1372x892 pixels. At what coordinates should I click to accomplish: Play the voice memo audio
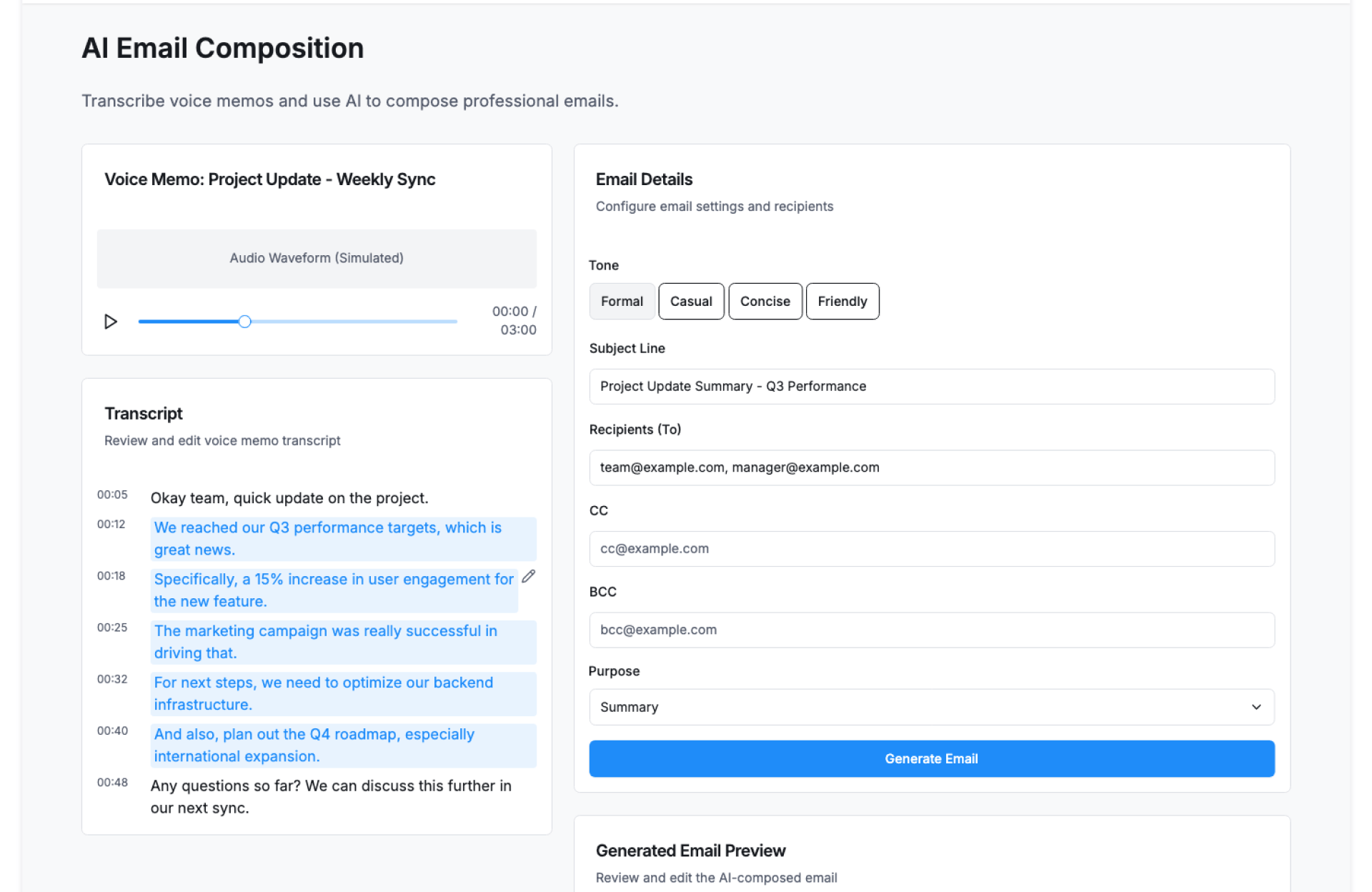click(111, 322)
